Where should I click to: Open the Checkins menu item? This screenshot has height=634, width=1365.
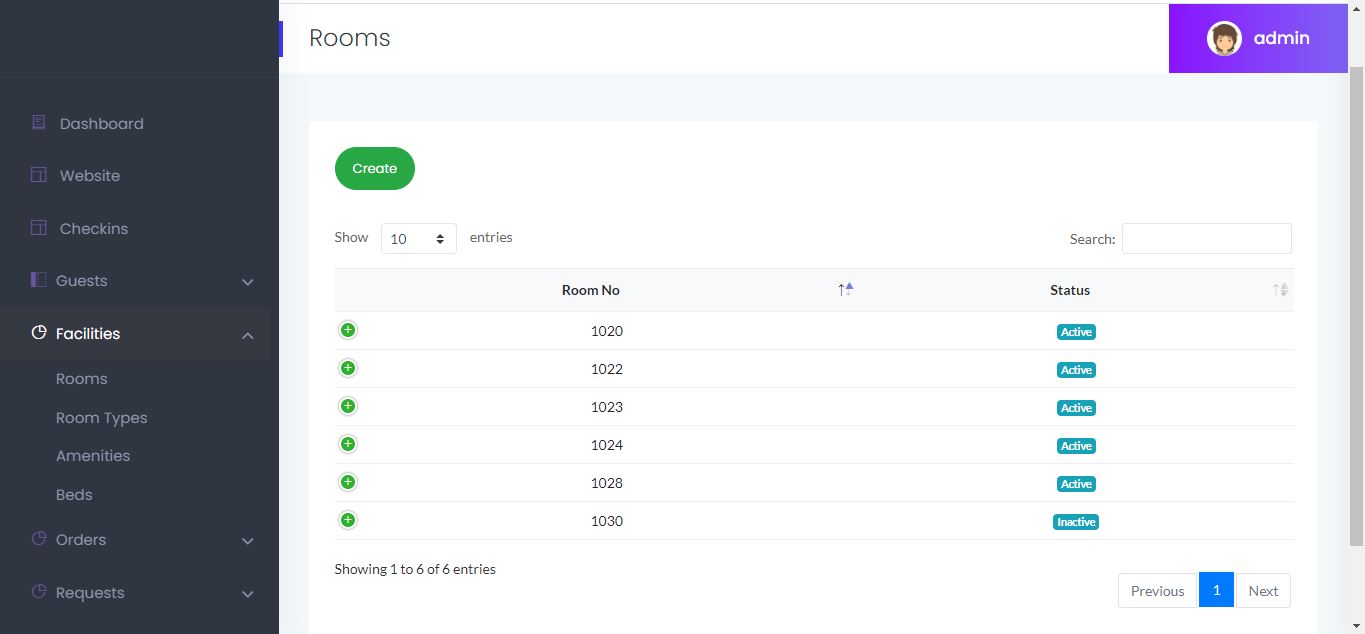pos(94,229)
